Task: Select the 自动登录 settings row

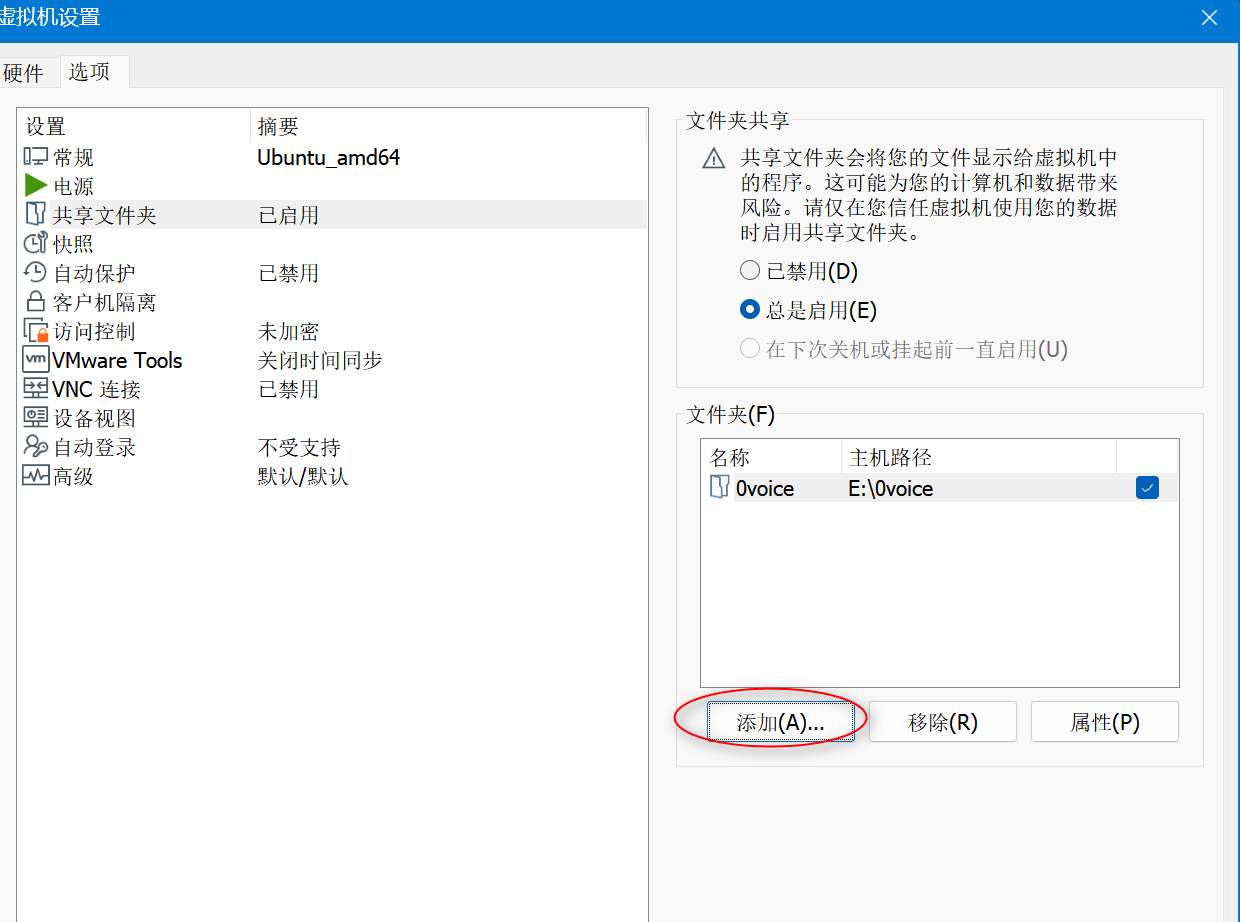Action: click(x=333, y=447)
